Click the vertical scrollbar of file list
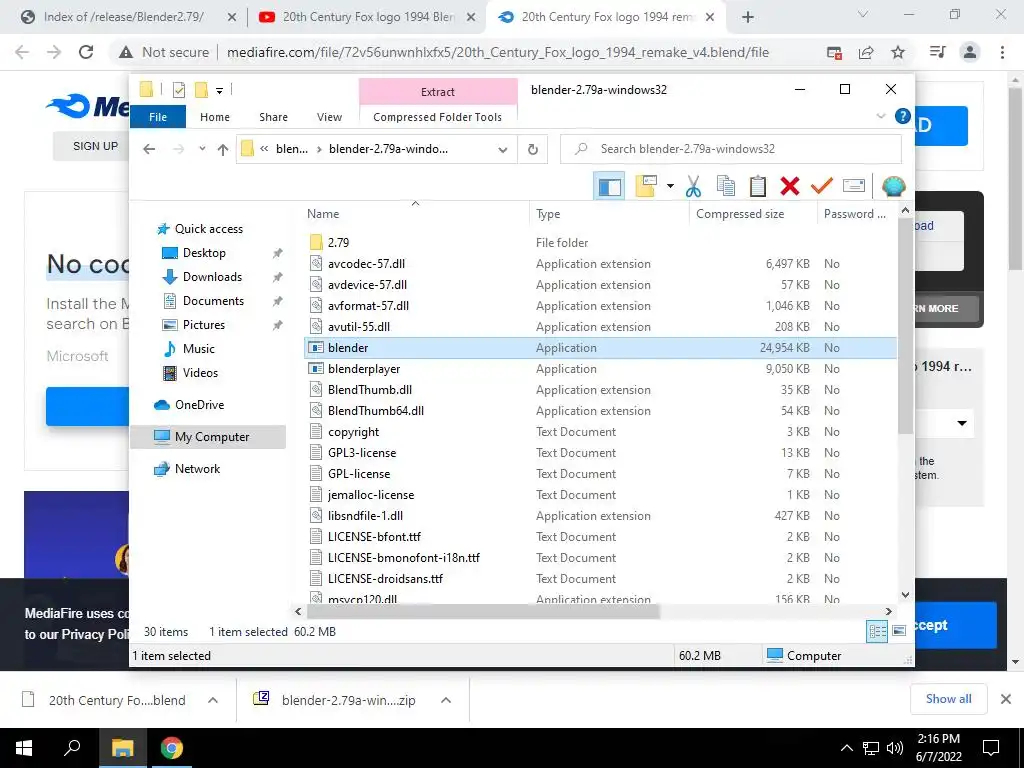 (x=905, y=327)
